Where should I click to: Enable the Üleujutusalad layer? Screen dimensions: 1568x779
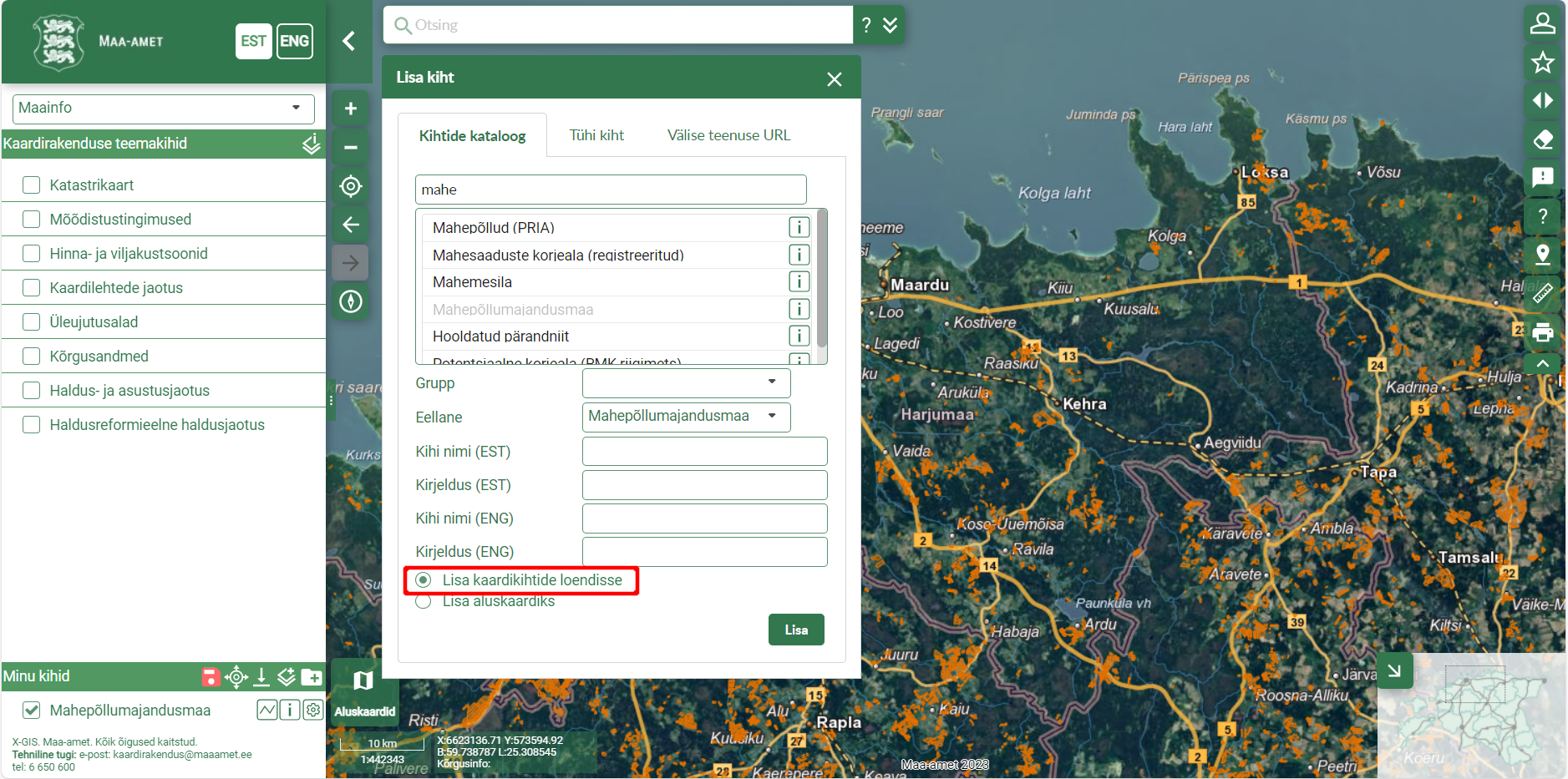coord(32,322)
